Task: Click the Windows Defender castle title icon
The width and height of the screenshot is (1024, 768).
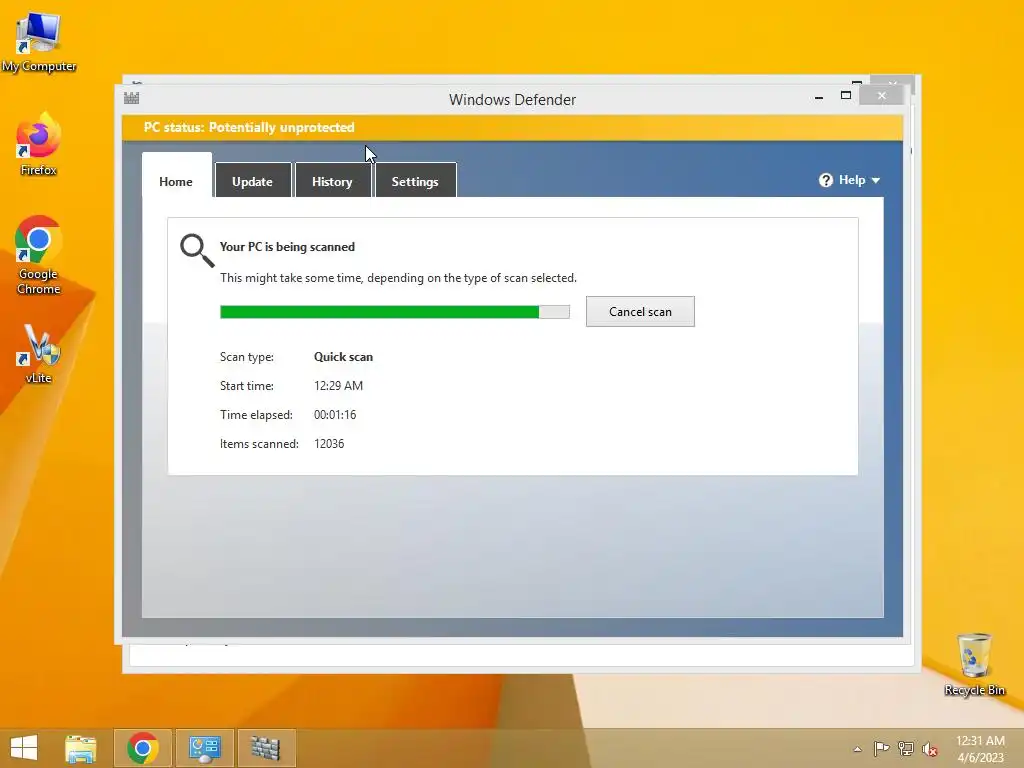Action: point(131,99)
